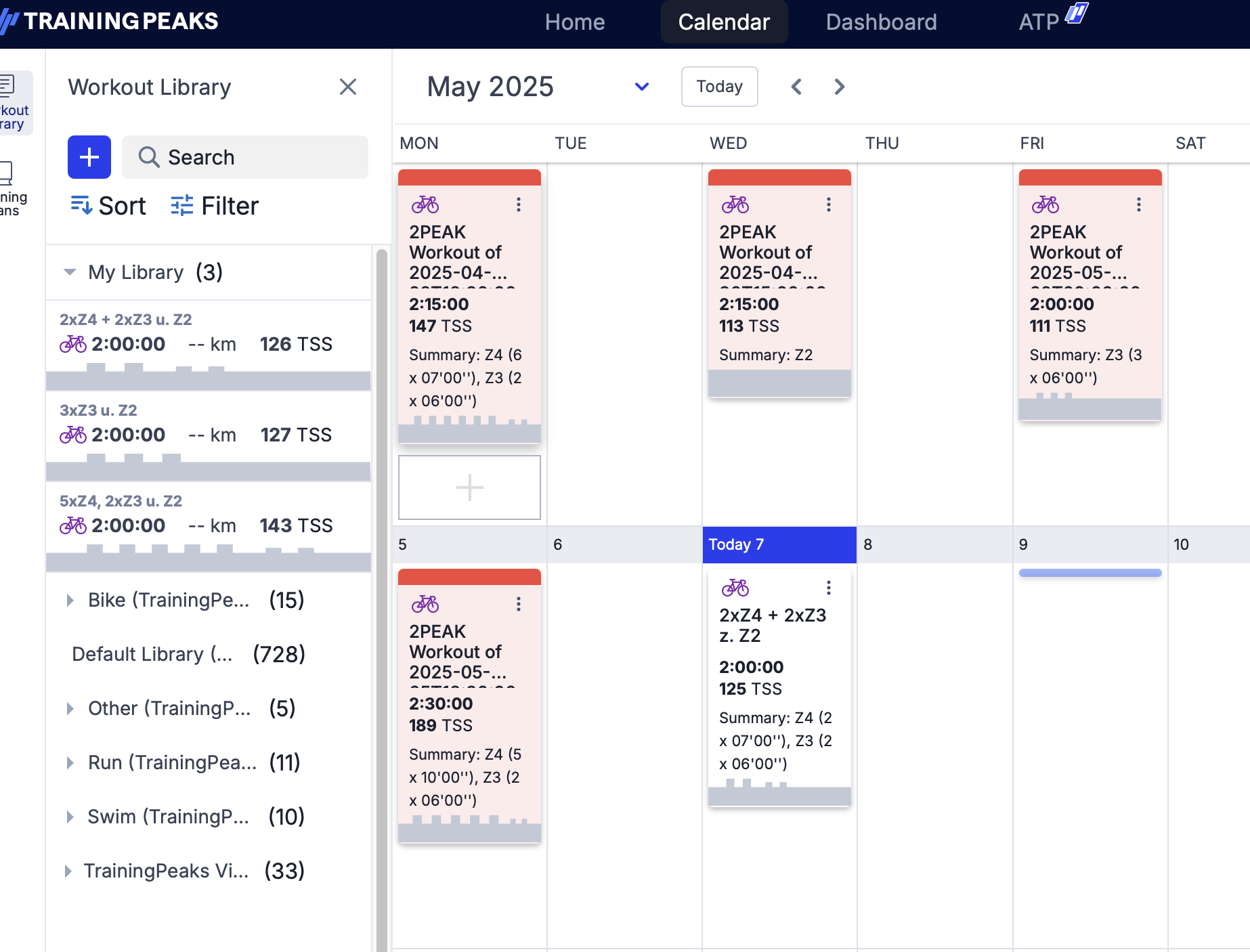Viewport: 1250px width, 952px height.
Task: Click the blue plus button to add a workout
Action: 89,157
